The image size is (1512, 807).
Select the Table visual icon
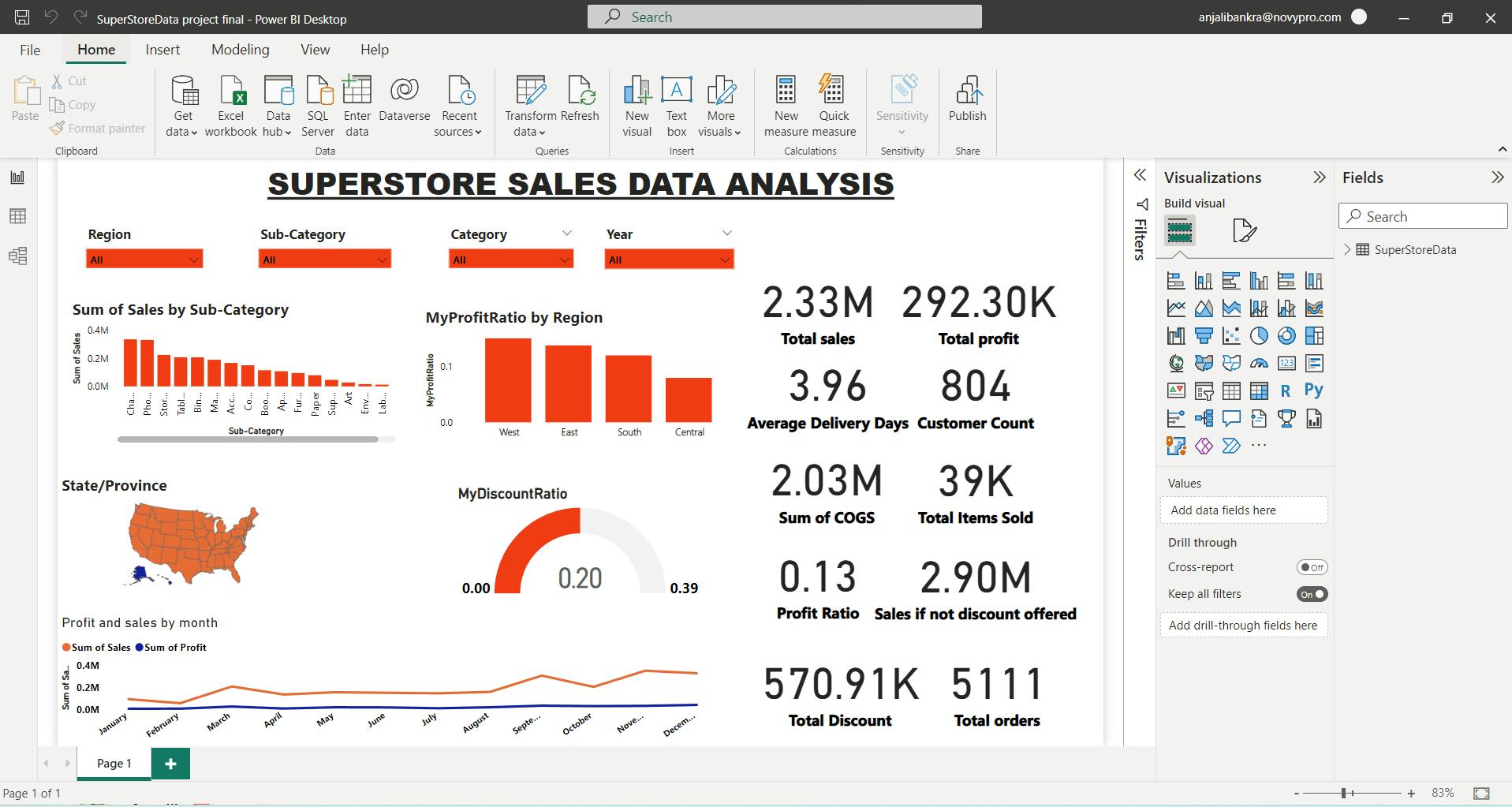pyautogui.click(x=1231, y=390)
